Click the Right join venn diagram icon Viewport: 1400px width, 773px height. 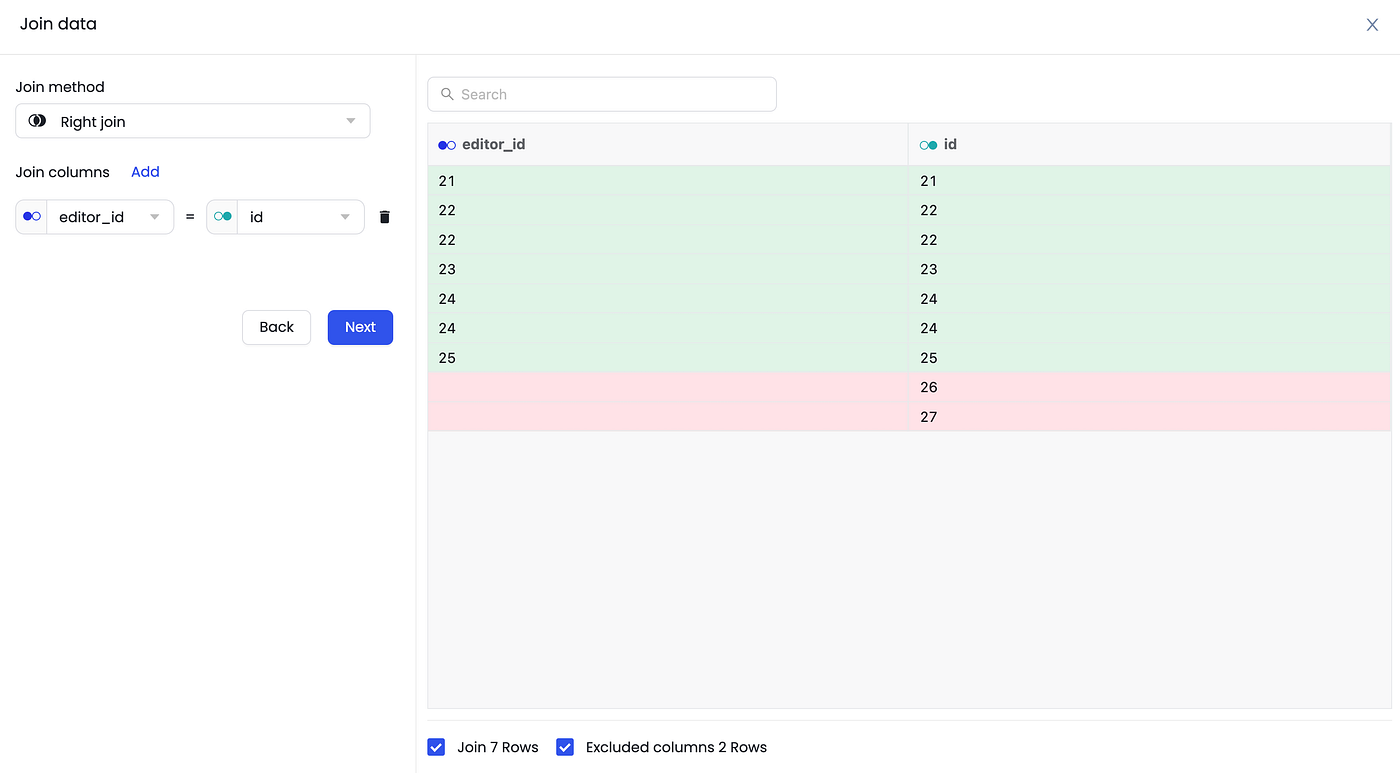(x=36, y=121)
